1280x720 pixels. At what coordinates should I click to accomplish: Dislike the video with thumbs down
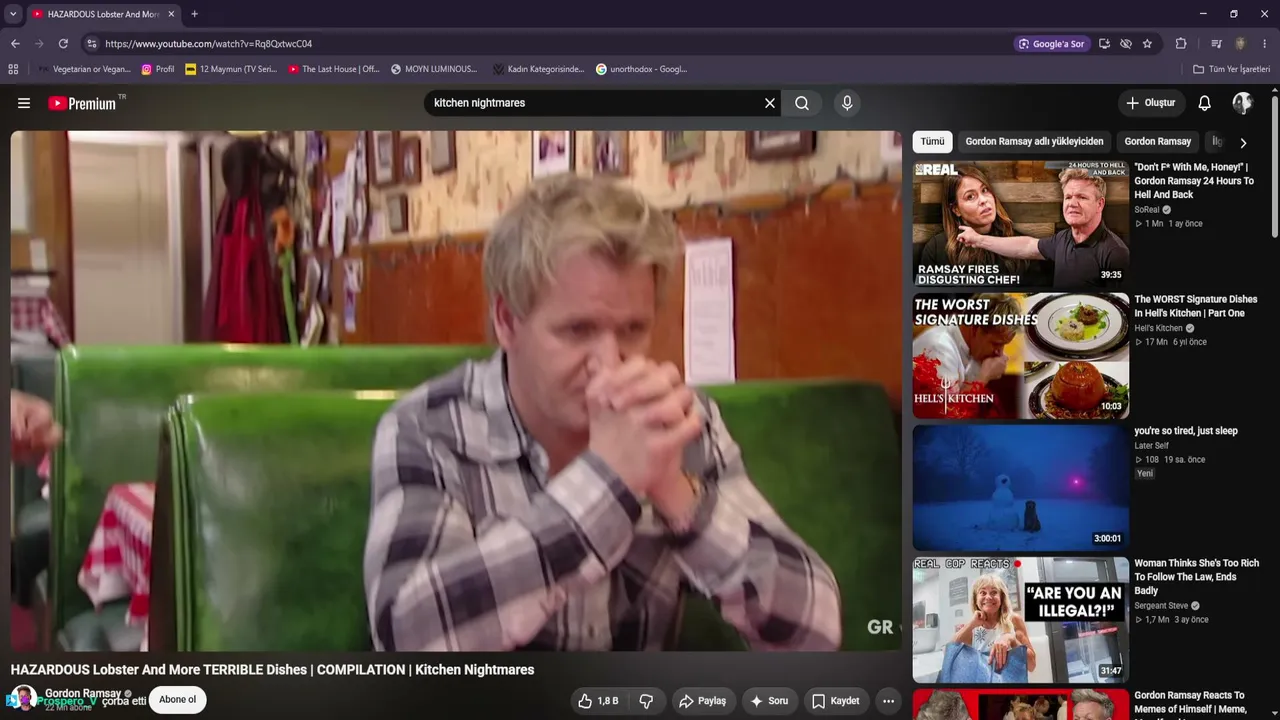click(646, 701)
